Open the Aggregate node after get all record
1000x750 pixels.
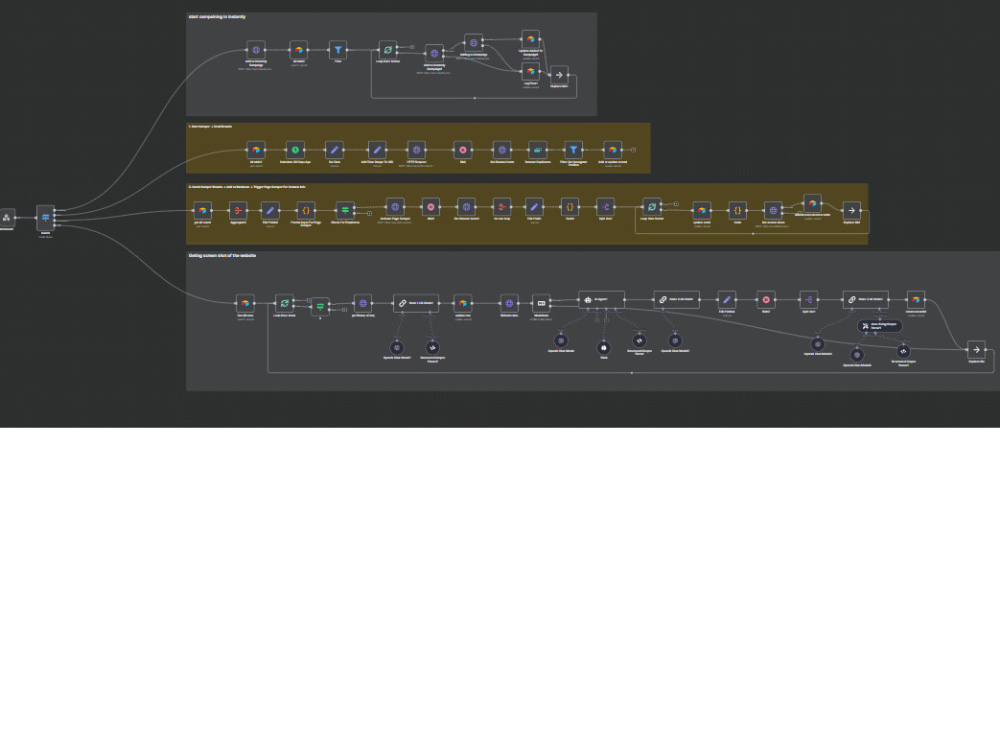click(238, 210)
